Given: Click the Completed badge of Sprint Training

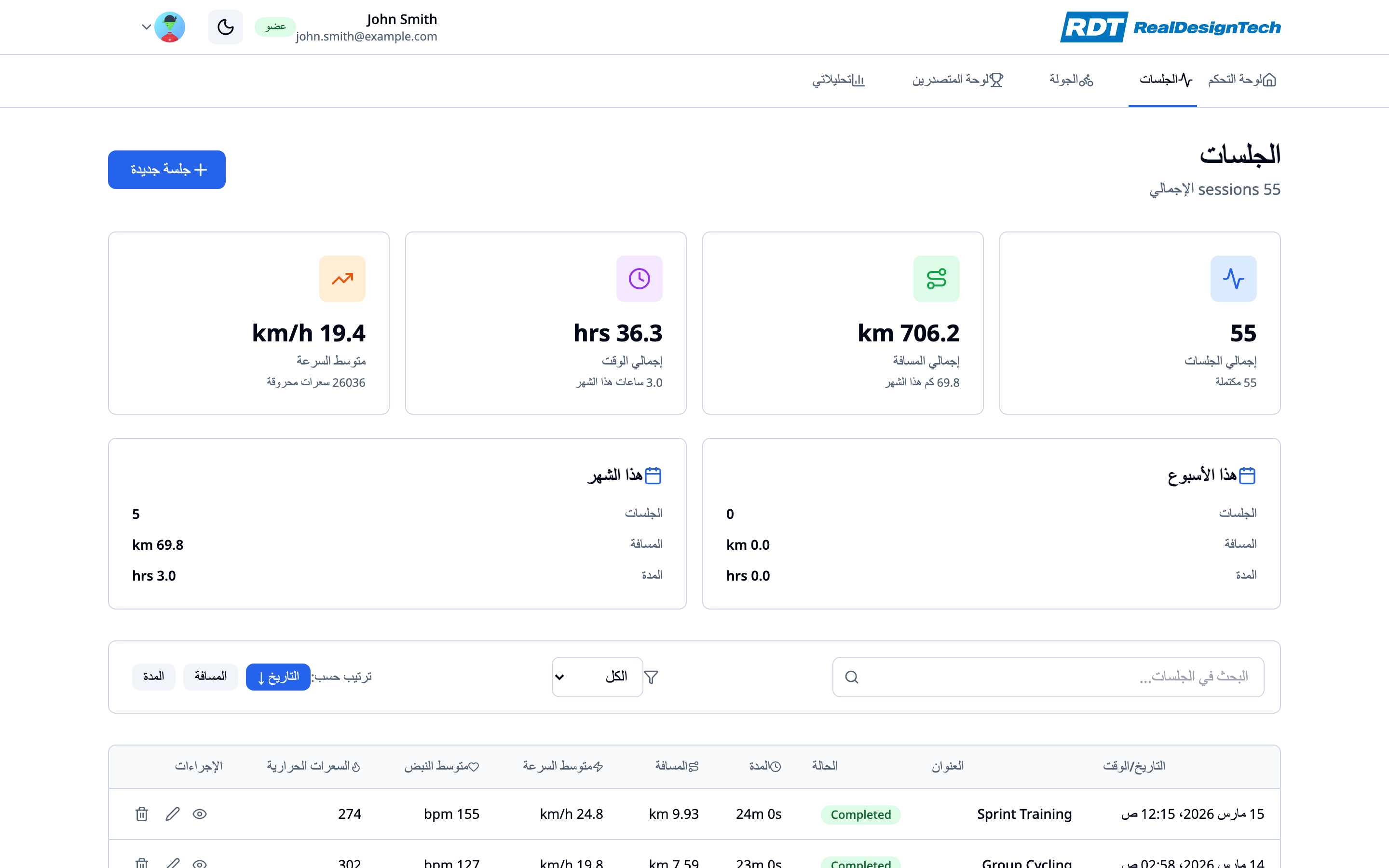Looking at the screenshot, I should [x=861, y=814].
